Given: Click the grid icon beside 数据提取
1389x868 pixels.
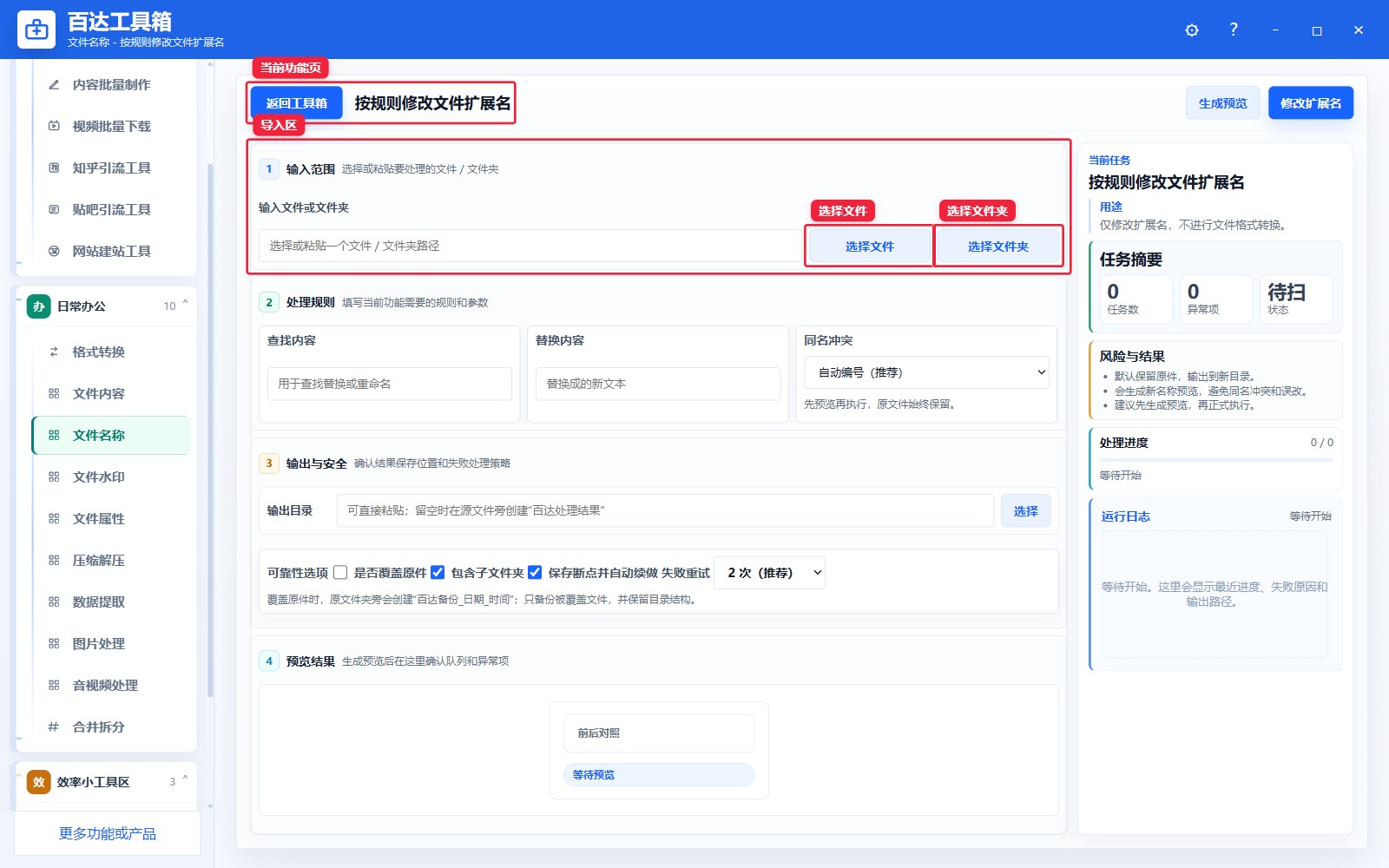Looking at the screenshot, I should pyautogui.click(x=54, y=602).
